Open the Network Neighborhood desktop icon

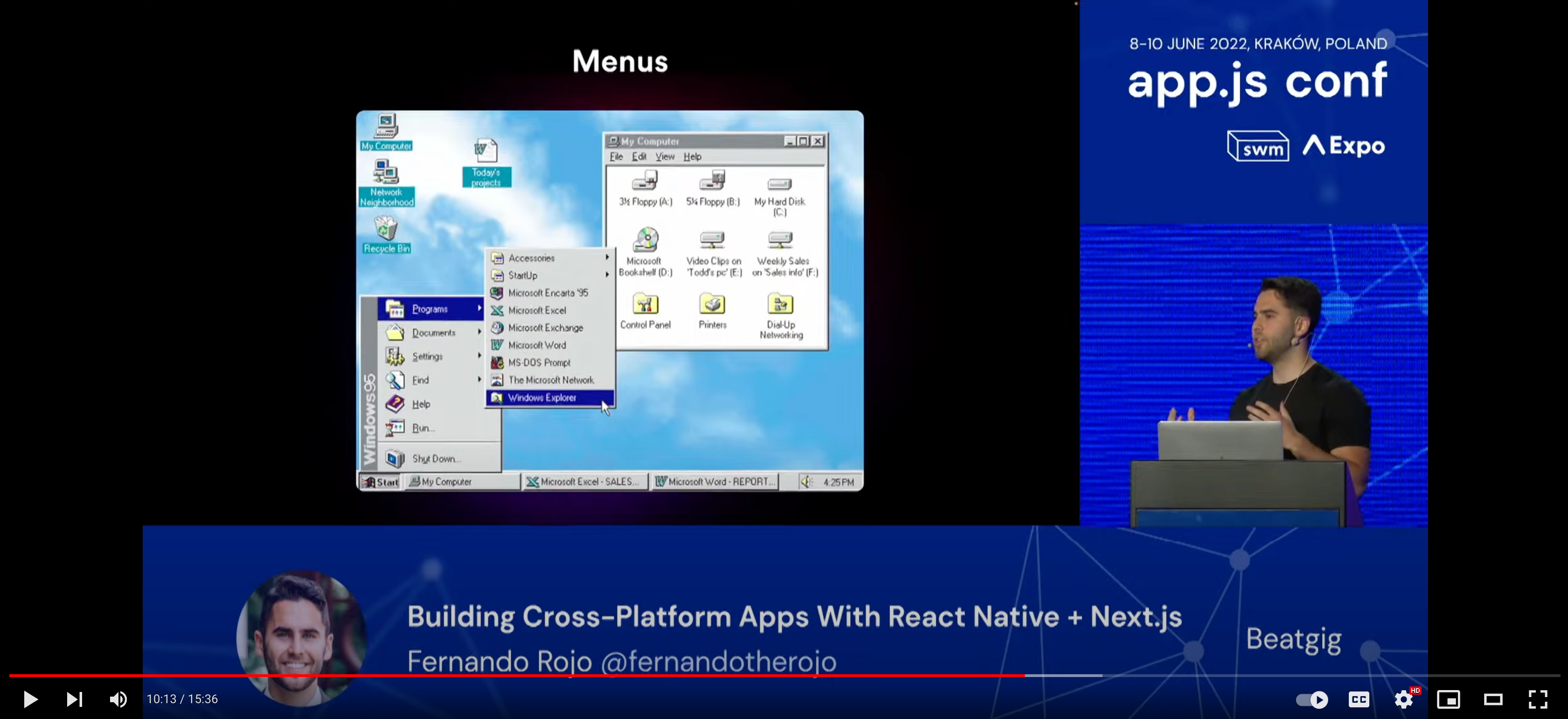click(387, 183)
